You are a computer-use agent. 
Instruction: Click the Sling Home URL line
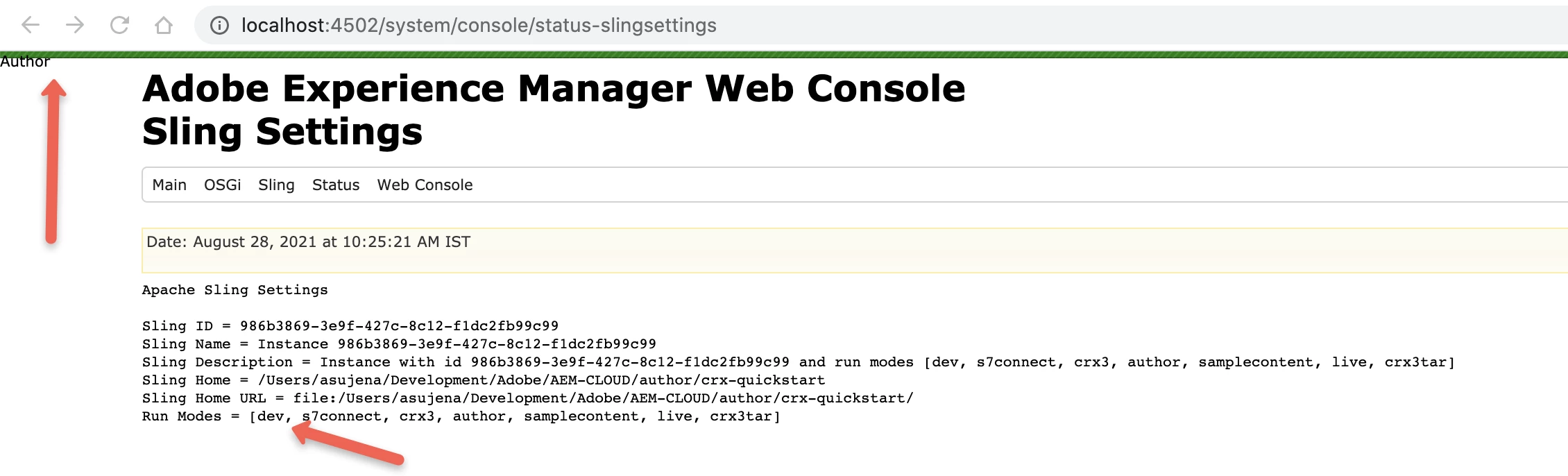528,398
